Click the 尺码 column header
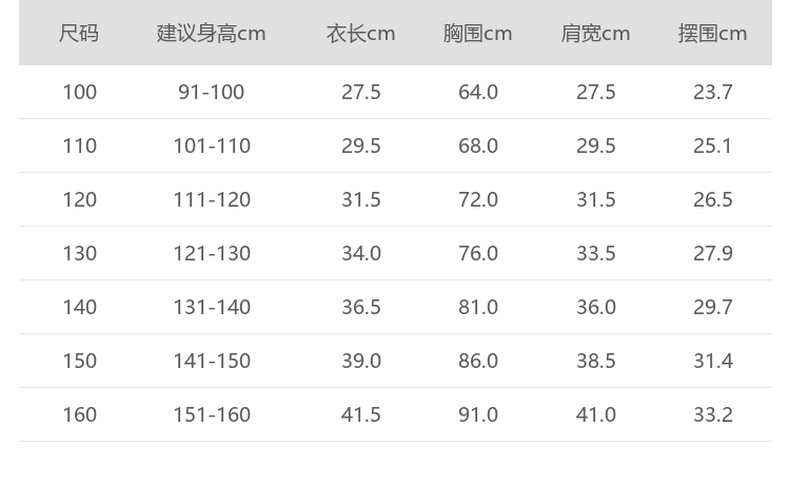 pyautogui.click(x=79, y=33)
